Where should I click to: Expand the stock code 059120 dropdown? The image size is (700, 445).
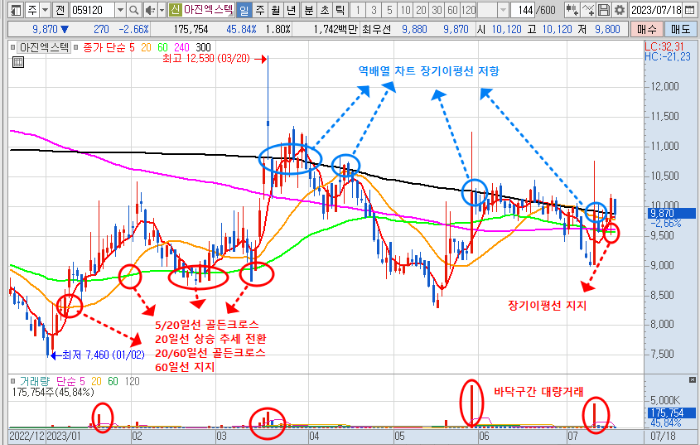(120, 10)
